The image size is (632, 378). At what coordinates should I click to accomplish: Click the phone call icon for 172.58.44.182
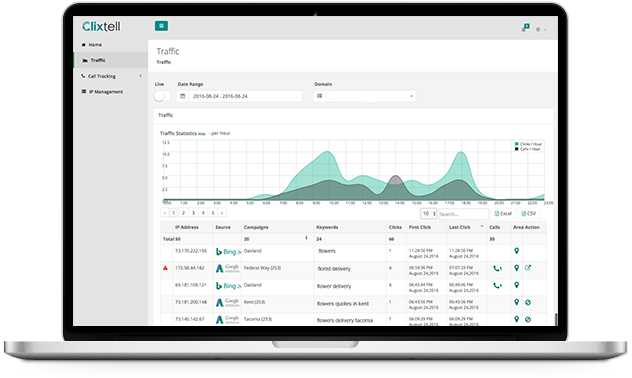[x=497, y=268]
